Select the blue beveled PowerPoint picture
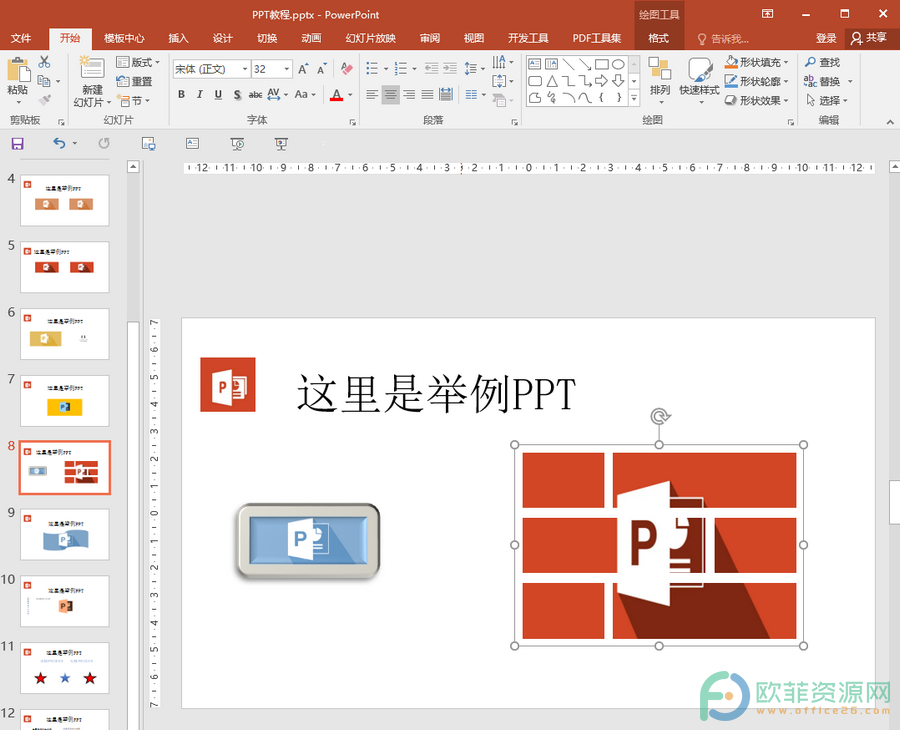Image resolution: width=900 pixels, height=730 pixels. (x=309, y=541)
